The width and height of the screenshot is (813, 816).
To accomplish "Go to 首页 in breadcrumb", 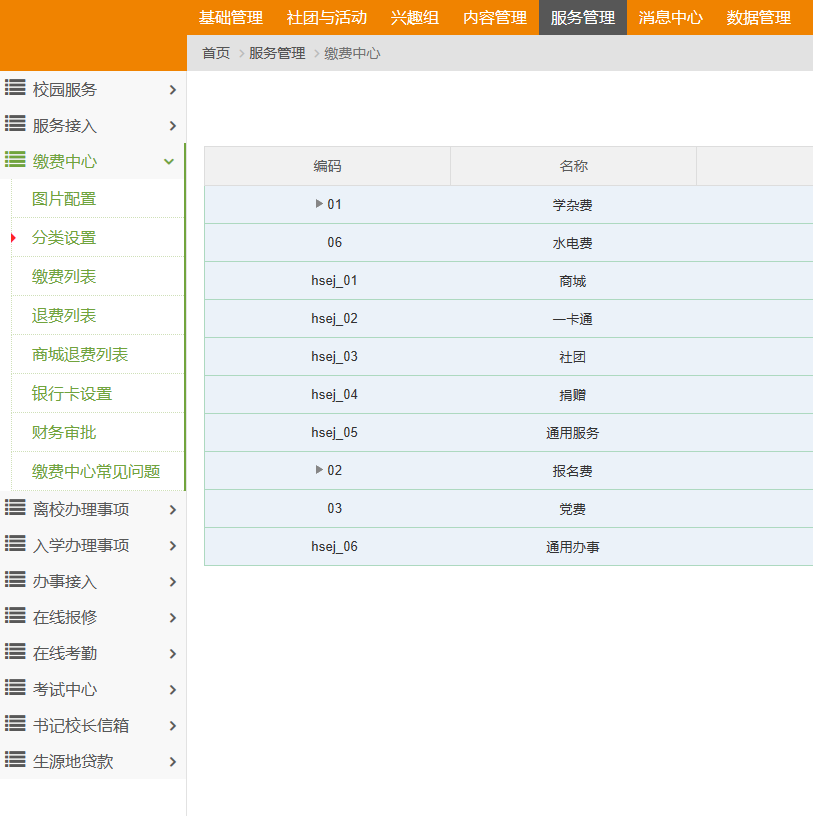I will point(216,53).
